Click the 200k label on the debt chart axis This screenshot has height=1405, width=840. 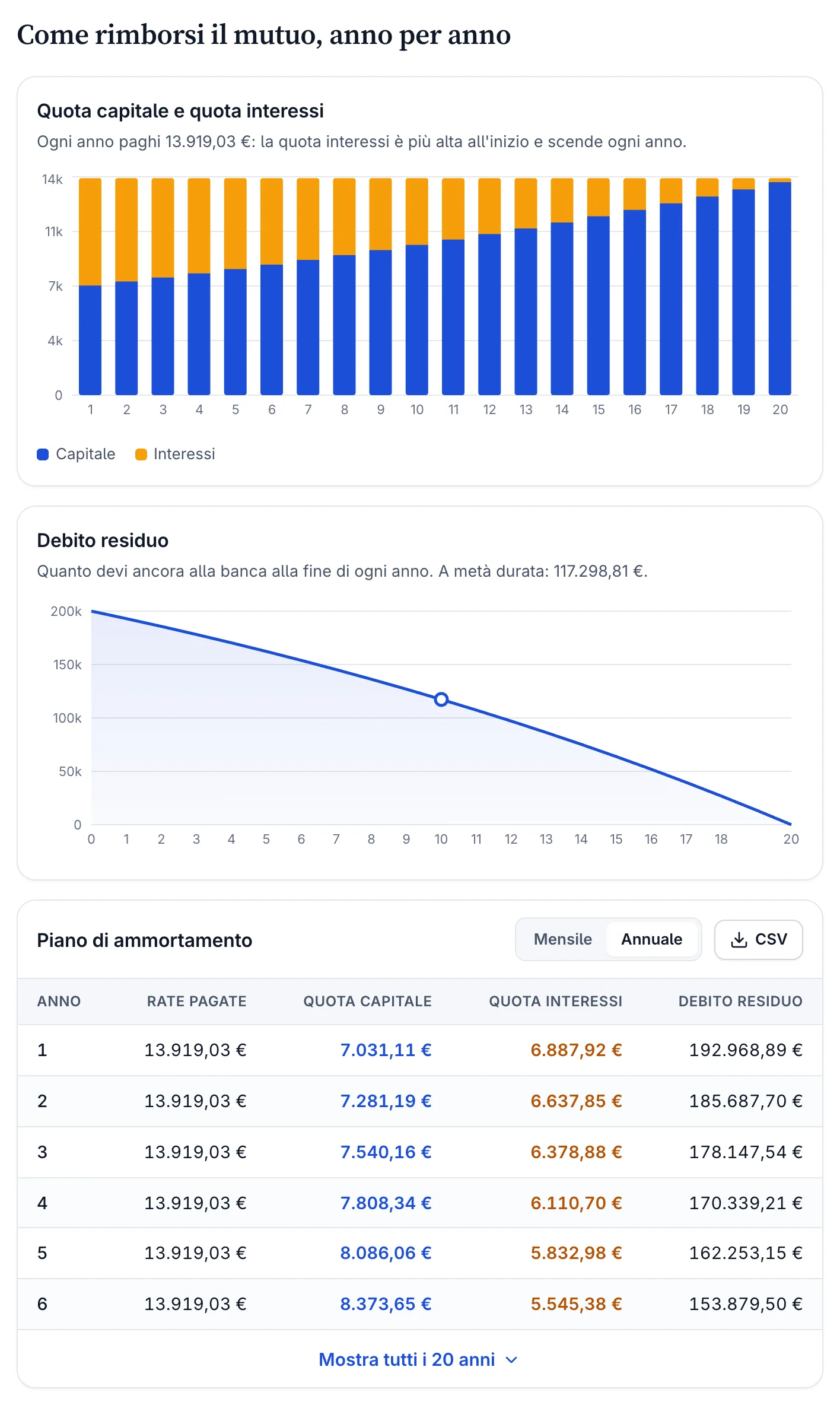click(66, 612)
